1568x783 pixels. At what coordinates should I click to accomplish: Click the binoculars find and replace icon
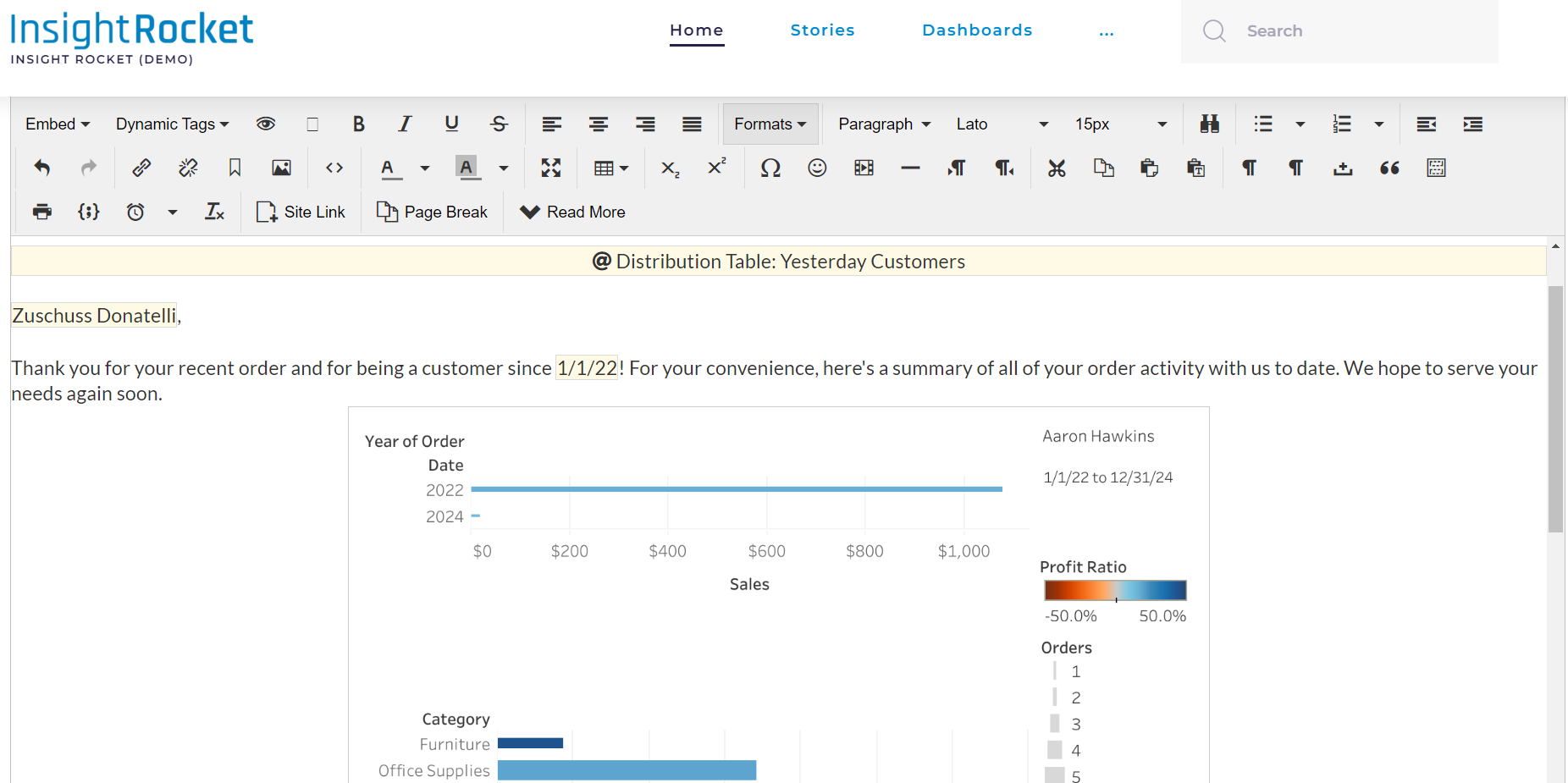(x=1209, y=124)
